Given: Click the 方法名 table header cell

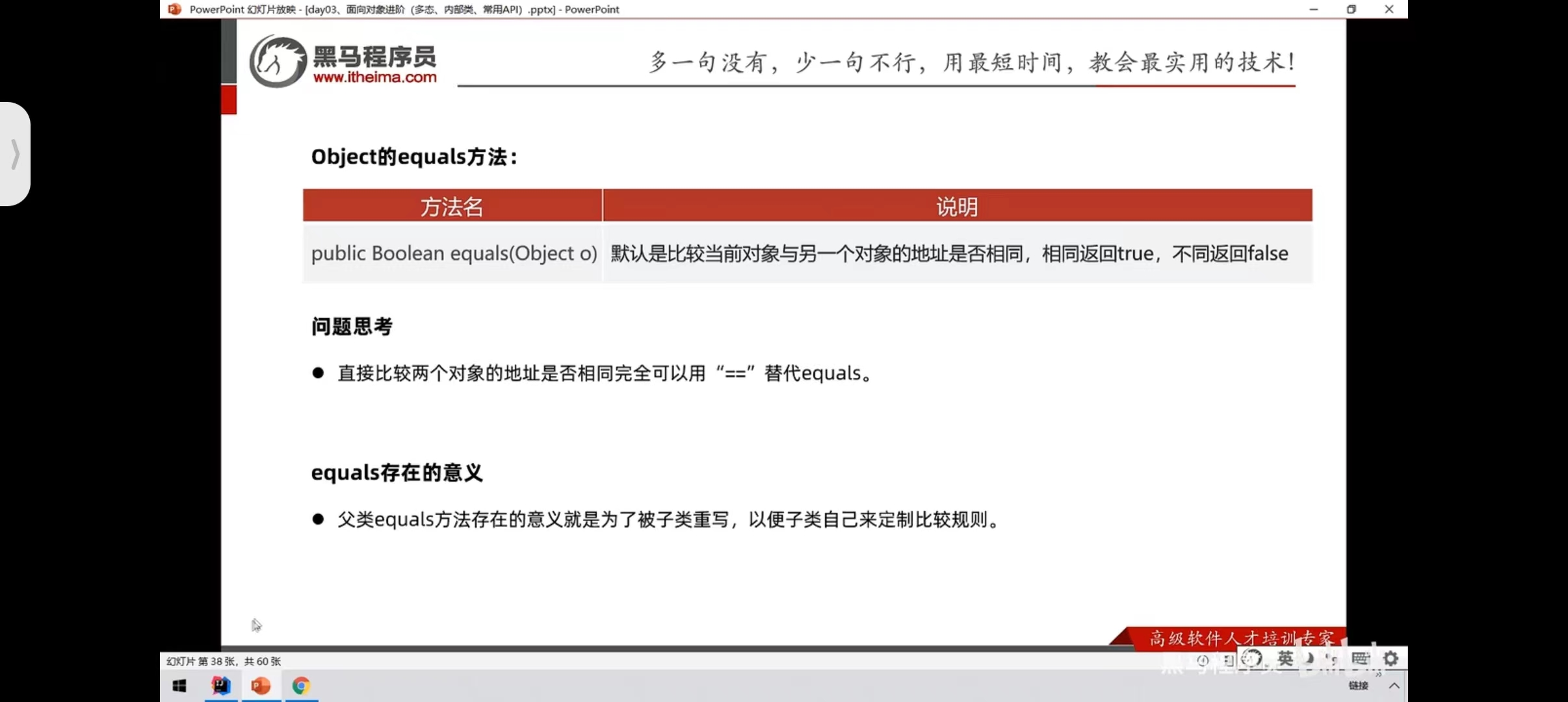Looking at the screenshot, I should tap(452, 207).
